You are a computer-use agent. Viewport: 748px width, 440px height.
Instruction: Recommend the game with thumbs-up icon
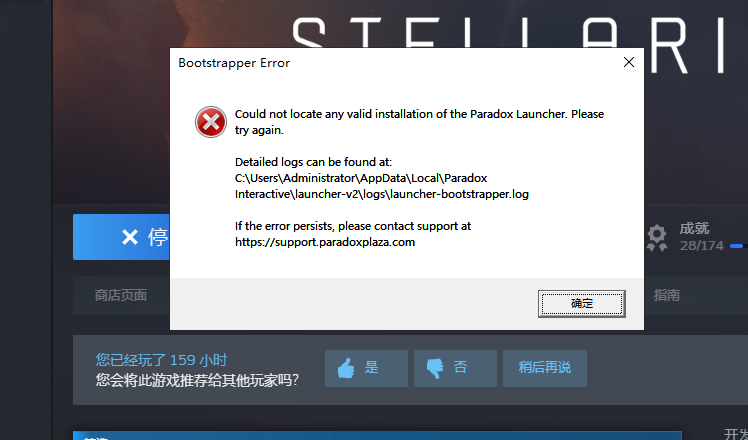tap(346, 368)
